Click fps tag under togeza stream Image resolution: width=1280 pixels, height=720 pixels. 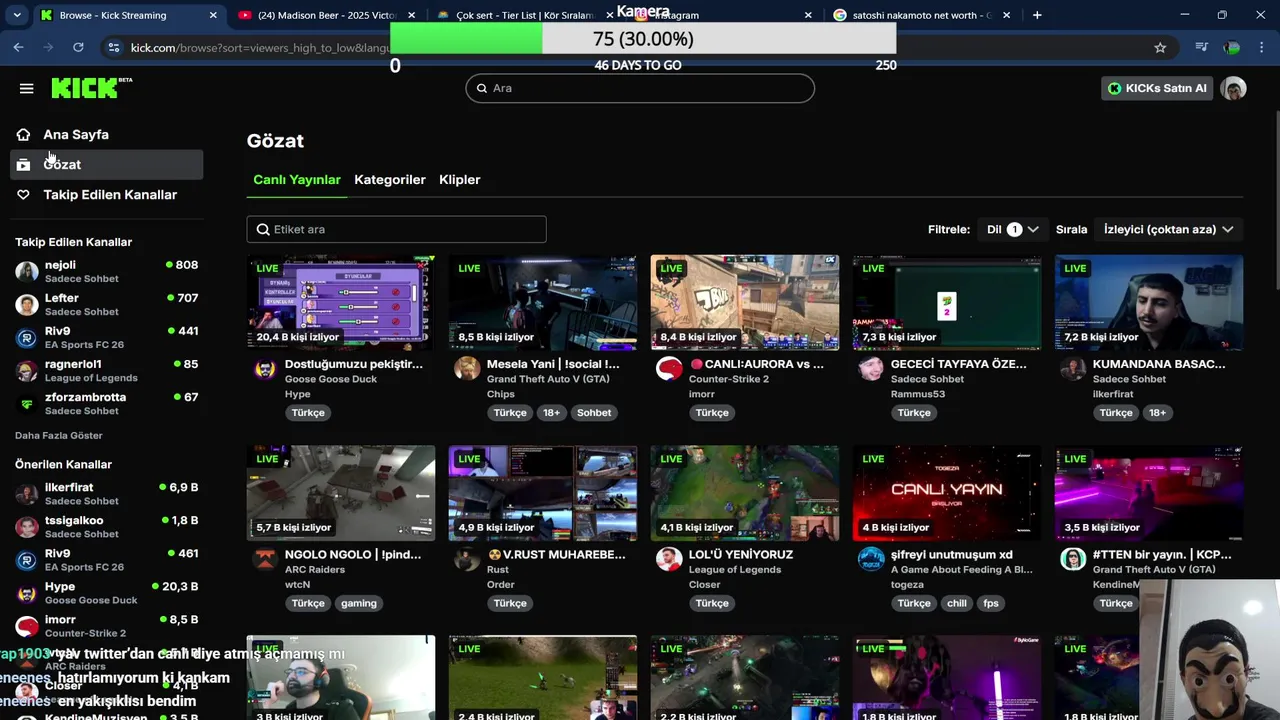point(991,603)
